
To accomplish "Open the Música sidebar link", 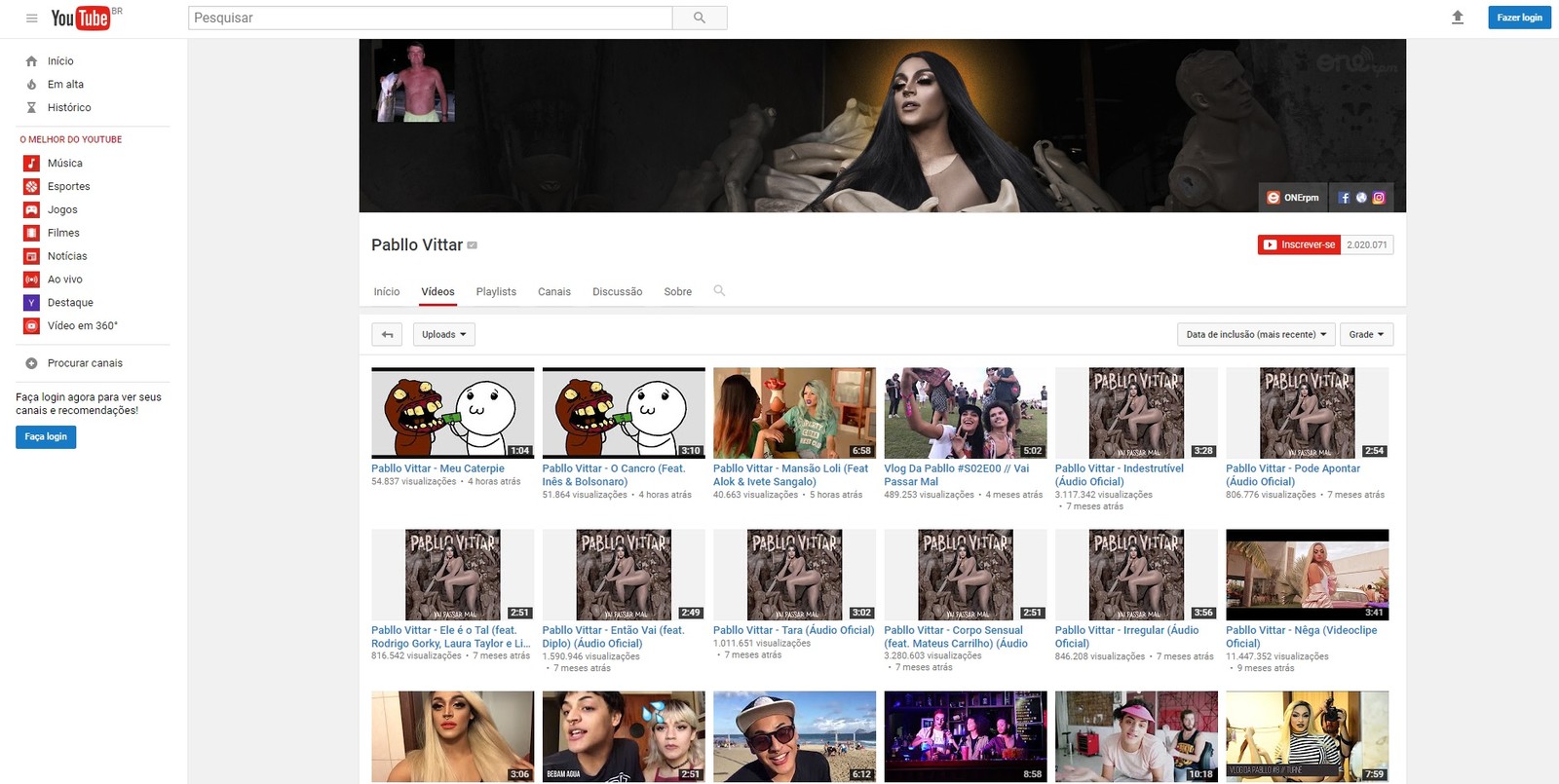I will (x=65, y=164).
